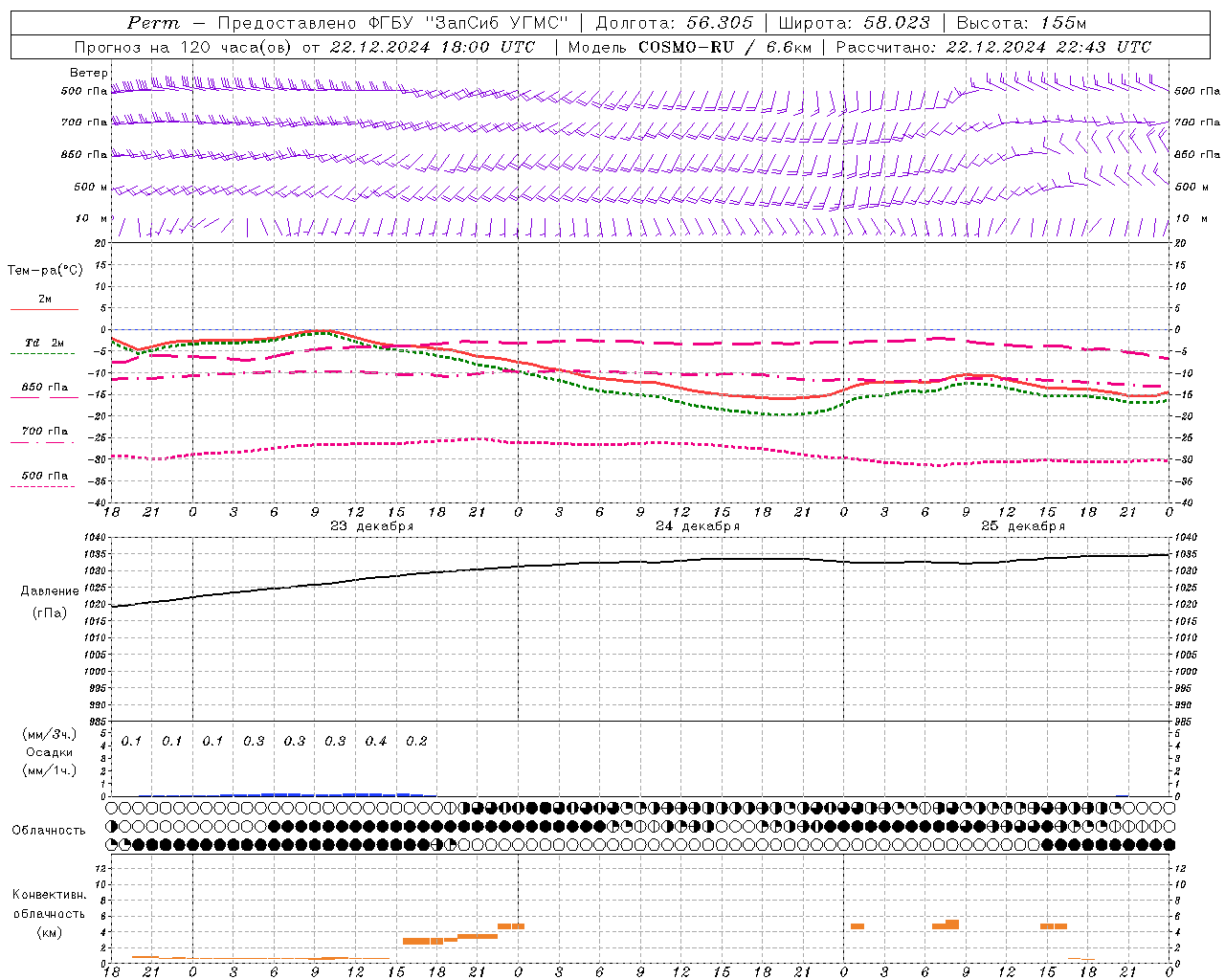Click the forecast start "22.12.2024 18:00 UTC"

(x=433, y=47)
